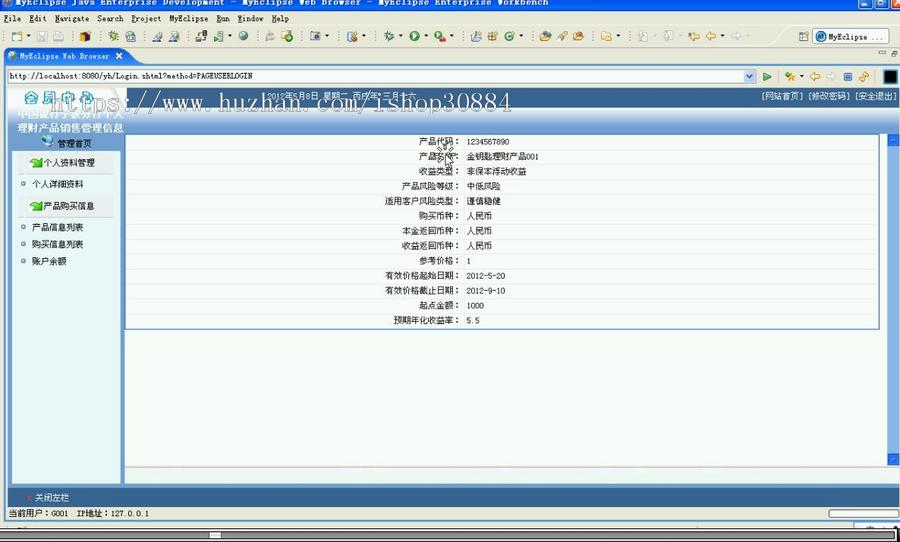The height and width of the screenshot is (542, 900).
Task: Click the date value 2012-5-20
Action: [486, 276]
